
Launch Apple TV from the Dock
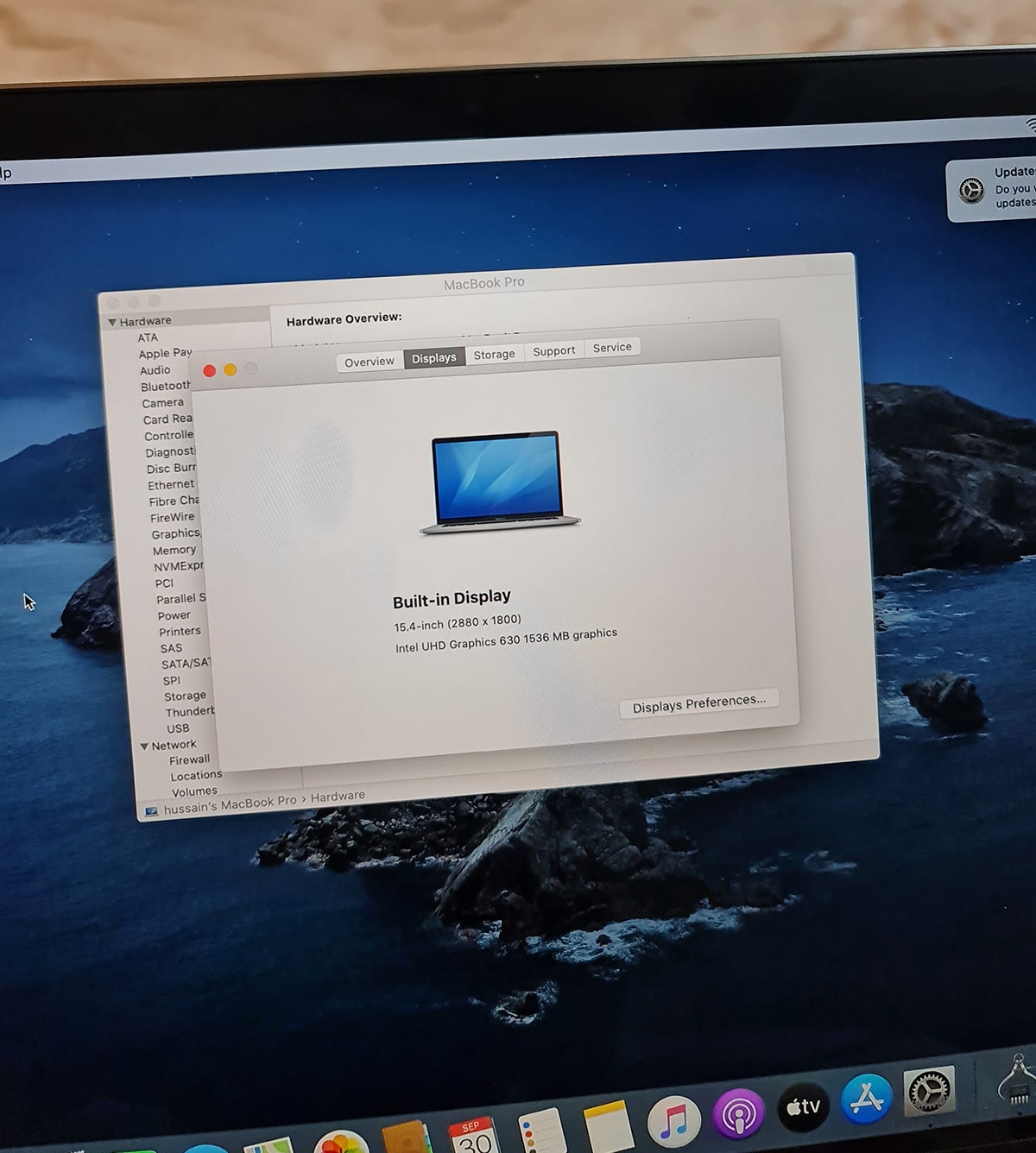tap(803, 1106)
